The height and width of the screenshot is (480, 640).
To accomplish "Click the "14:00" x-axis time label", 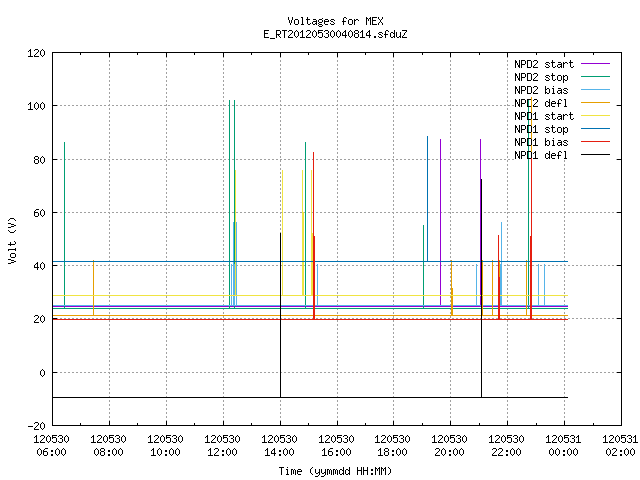I will 279,453.
